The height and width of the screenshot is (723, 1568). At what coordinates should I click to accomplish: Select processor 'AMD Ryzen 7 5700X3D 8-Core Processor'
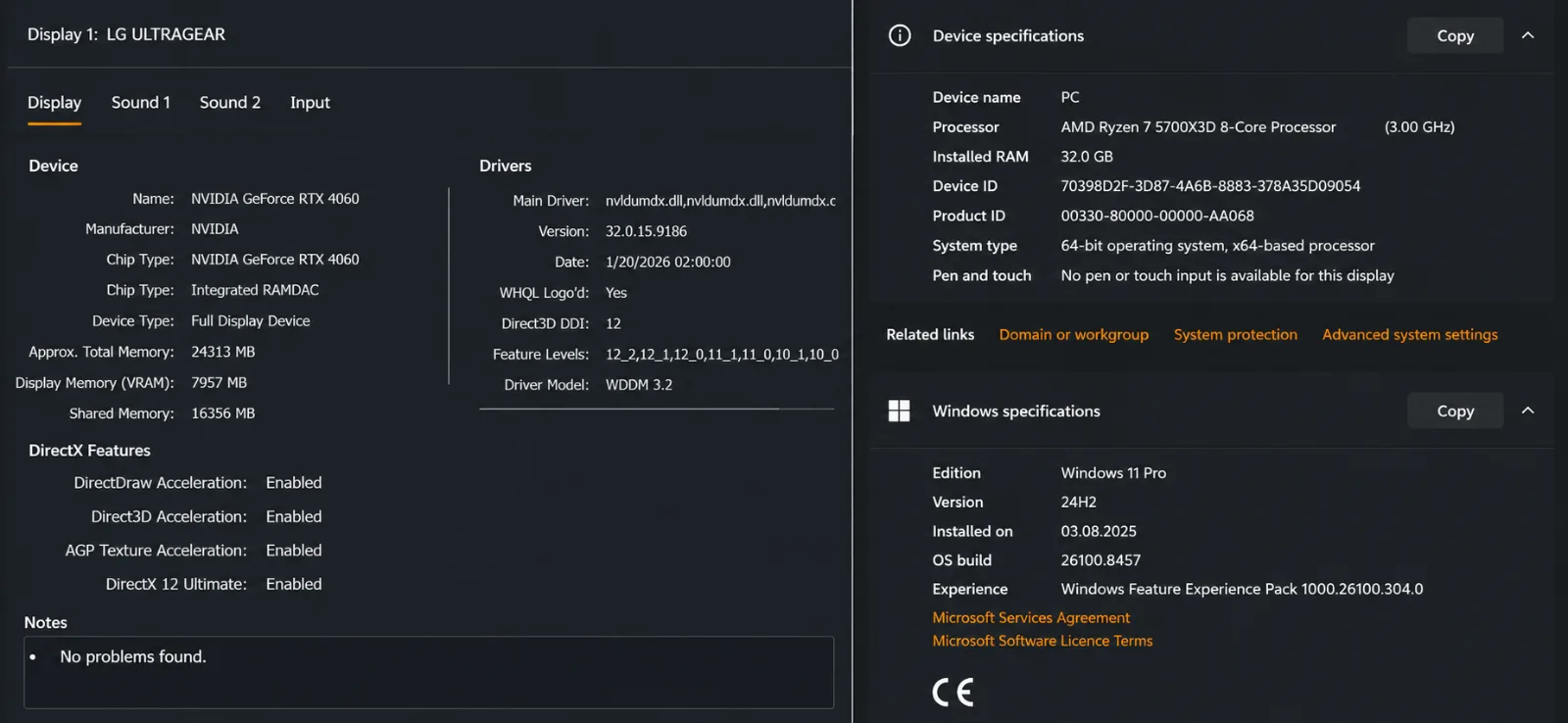(1198, 127)
